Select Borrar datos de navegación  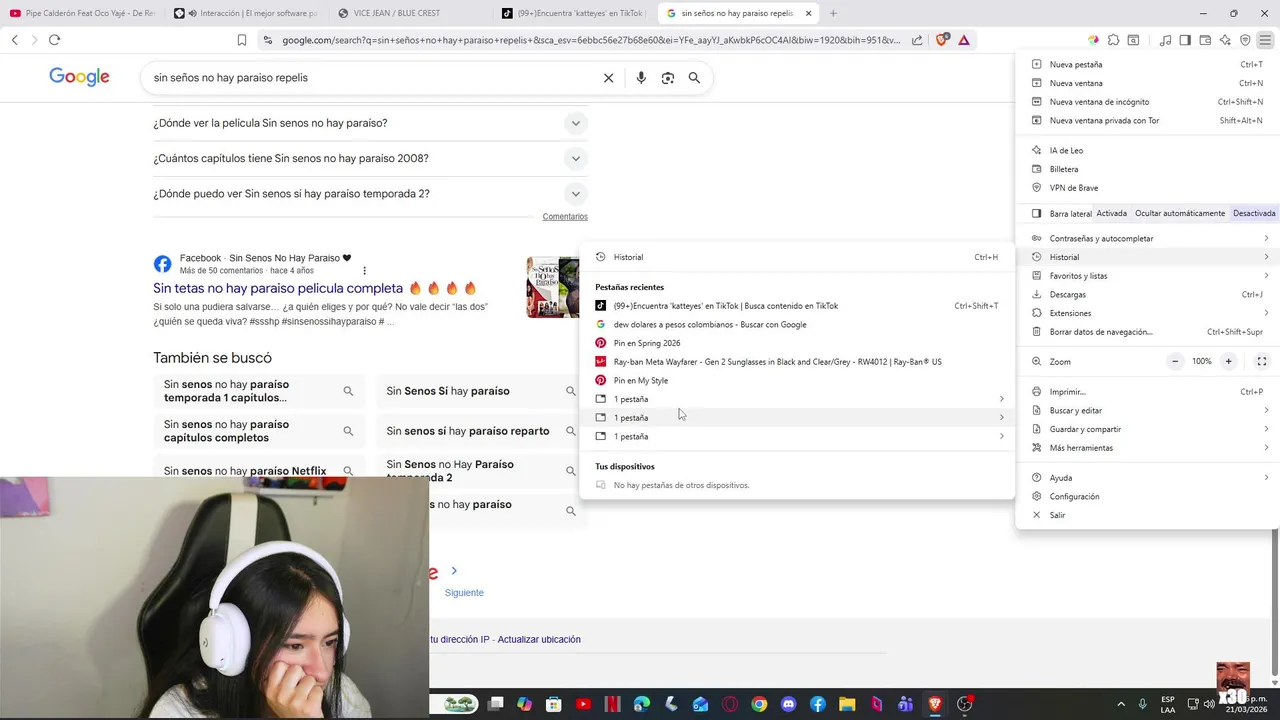click(x=1148, y=332)
